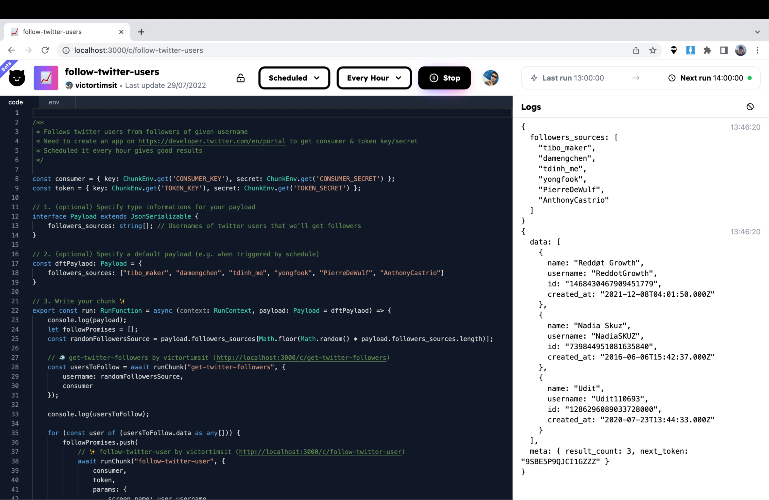769x500 pixels.
Task: Click the const token code line
Action: click(197, 188)
